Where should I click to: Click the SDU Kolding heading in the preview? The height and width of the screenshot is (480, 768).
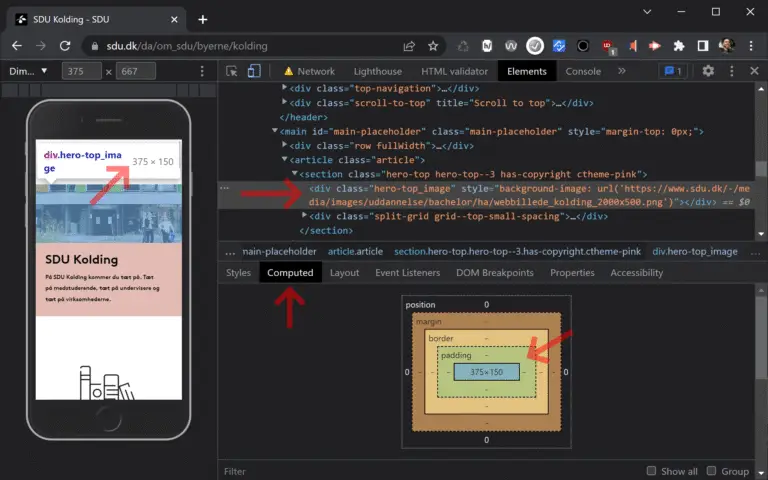pyautogui.click(x=82, y=260)
